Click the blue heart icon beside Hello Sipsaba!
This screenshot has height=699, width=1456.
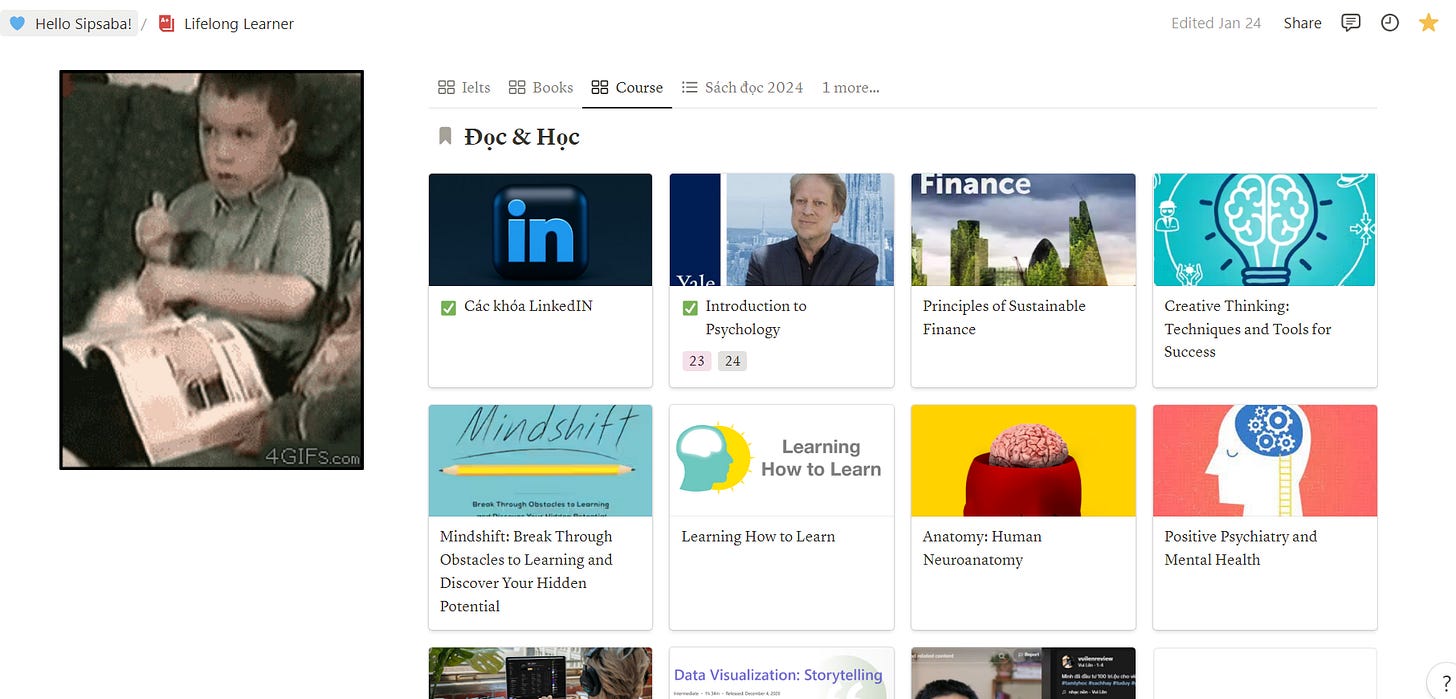(17, 23)
